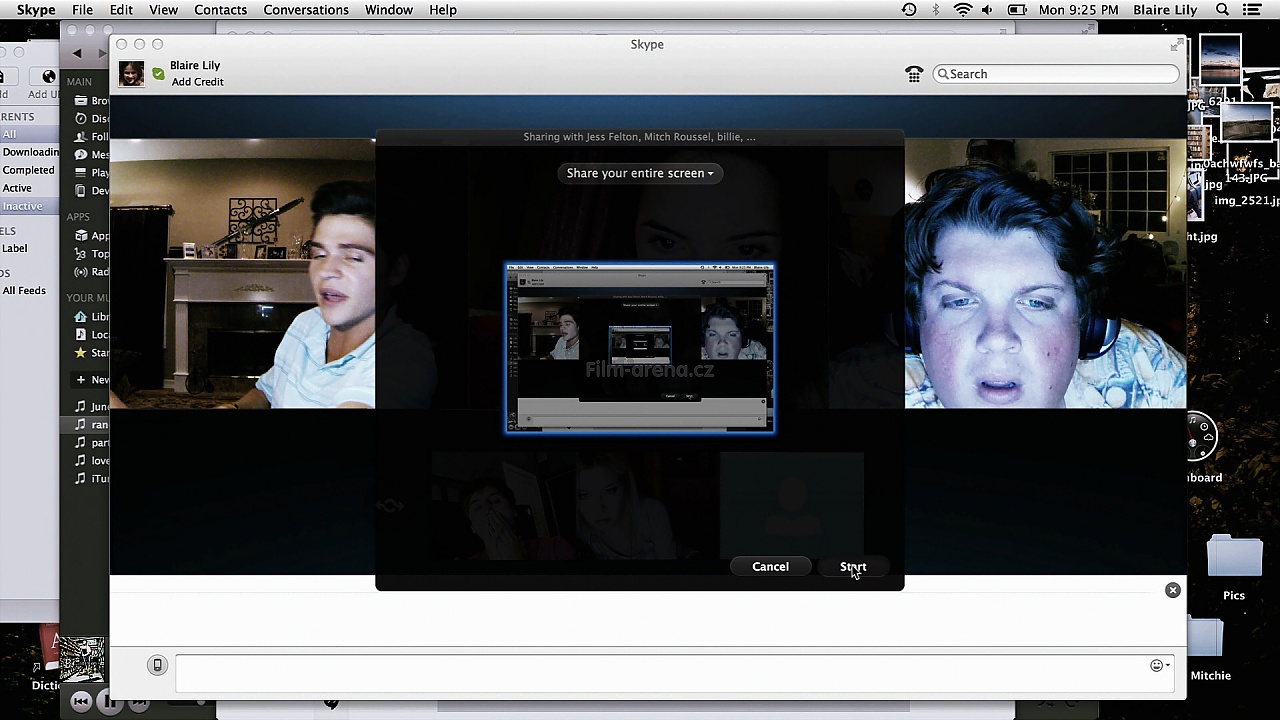Open Notification Center list icon
Viewport: 1280px width, 720px height.
point(1253,10)
